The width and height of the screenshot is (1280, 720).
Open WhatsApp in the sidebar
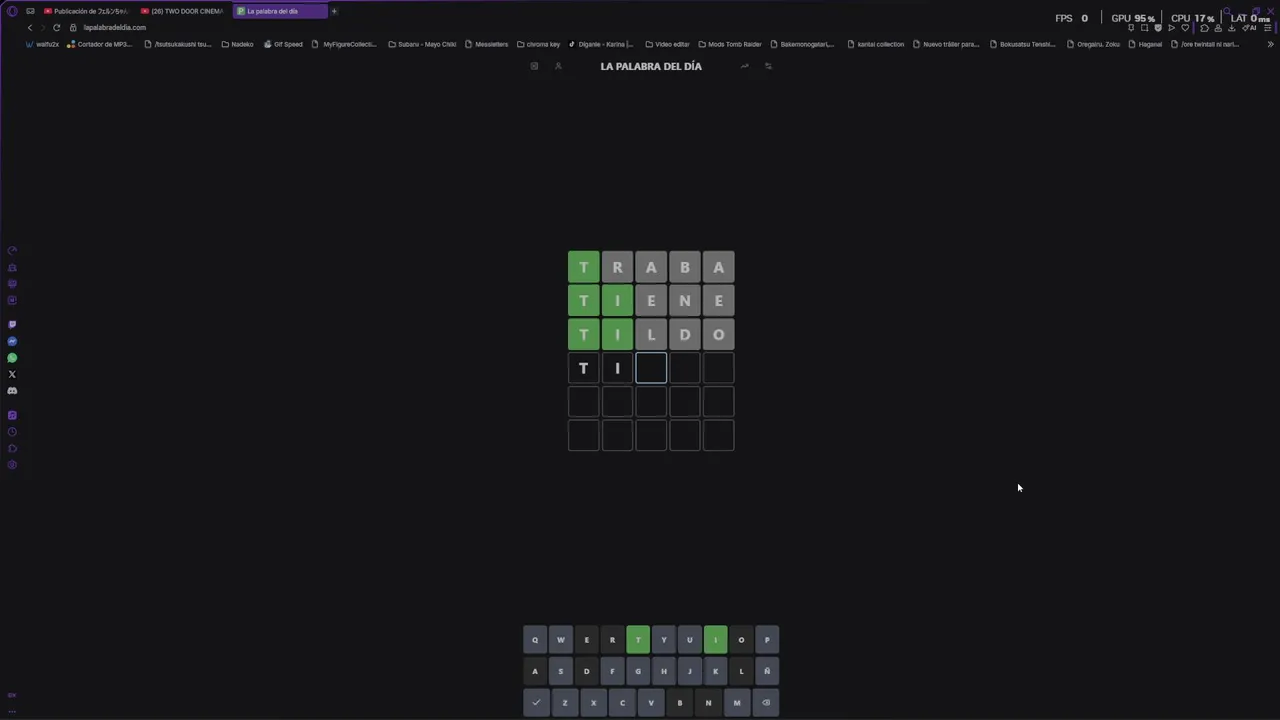coord(12,358)
